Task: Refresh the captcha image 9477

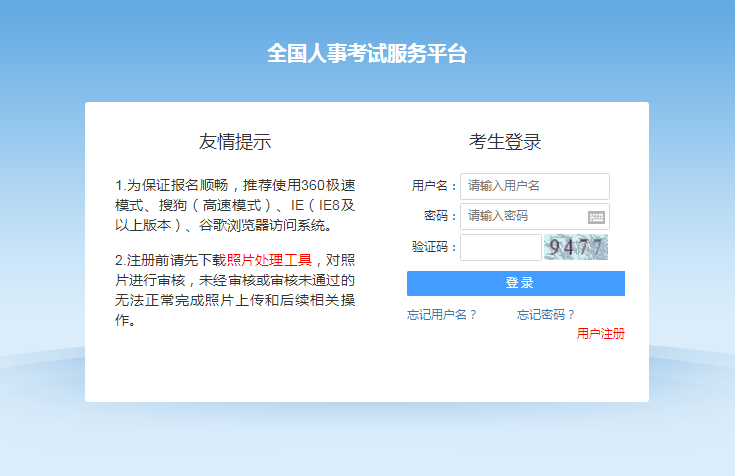Action: pyautogui.click(x=576, y=247)
